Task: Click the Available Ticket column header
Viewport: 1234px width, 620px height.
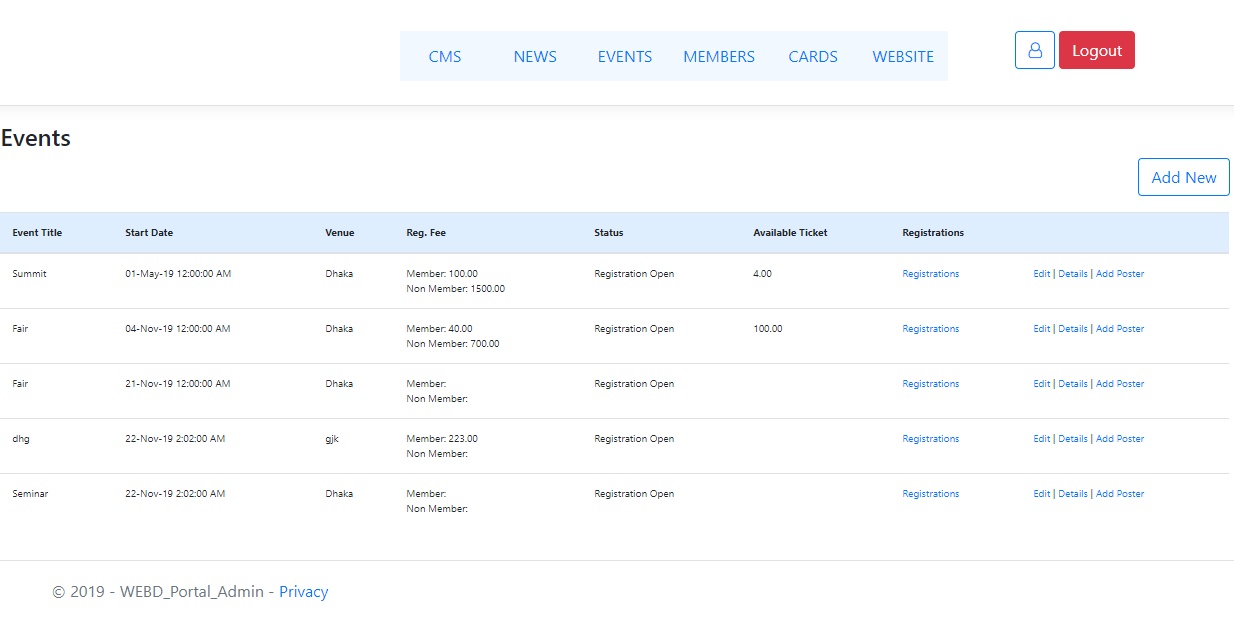Action: [x=790, y=233]
